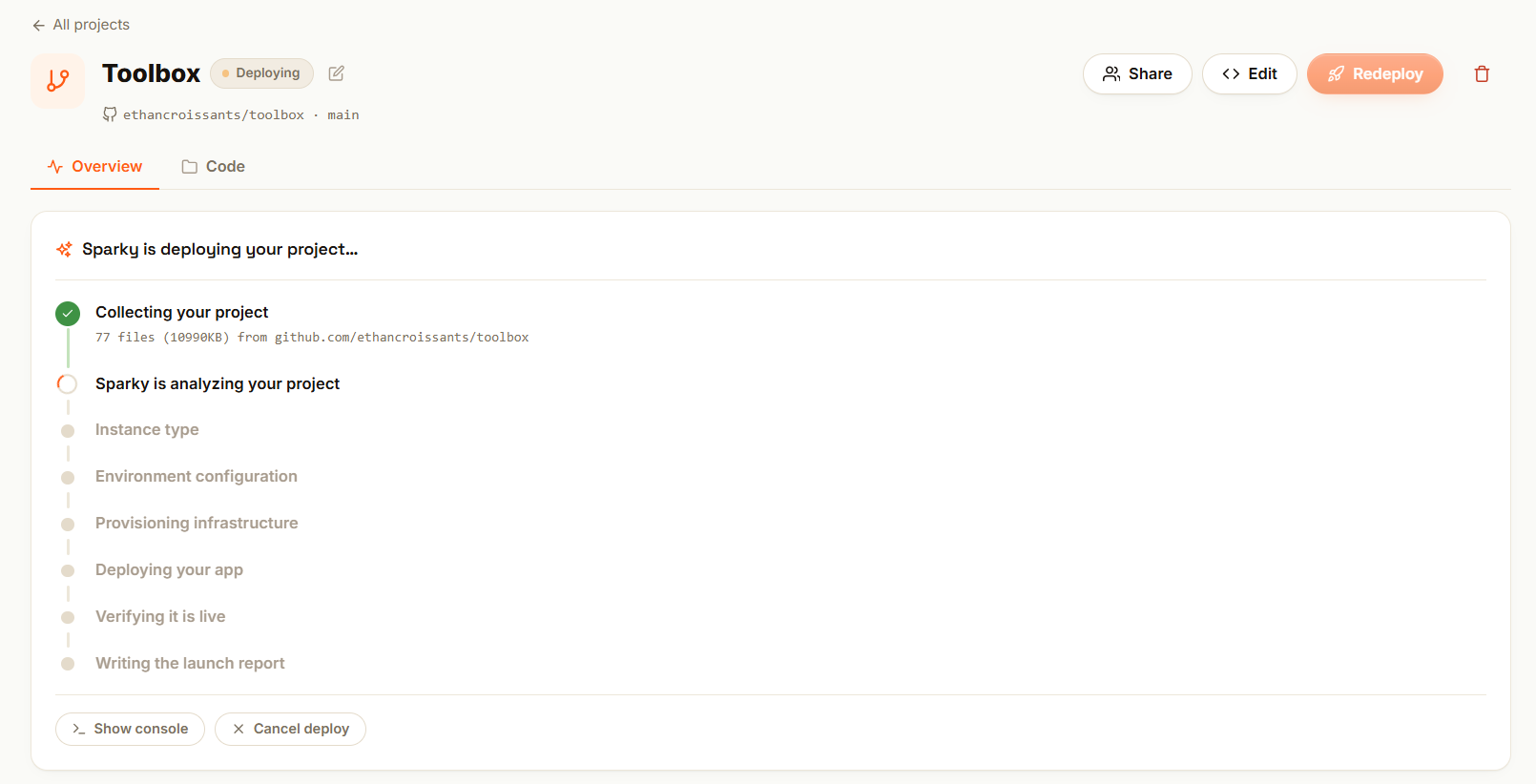Click the Toolbox project branch icon
Image resolution: width=1536 pixels, height=784 pixels.
(58, 80)
